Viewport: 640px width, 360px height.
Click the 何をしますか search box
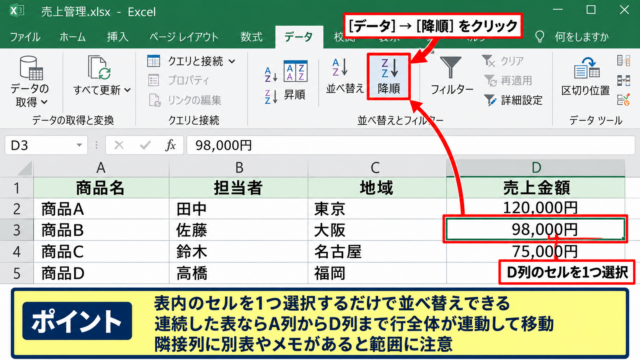click(582, 37)
